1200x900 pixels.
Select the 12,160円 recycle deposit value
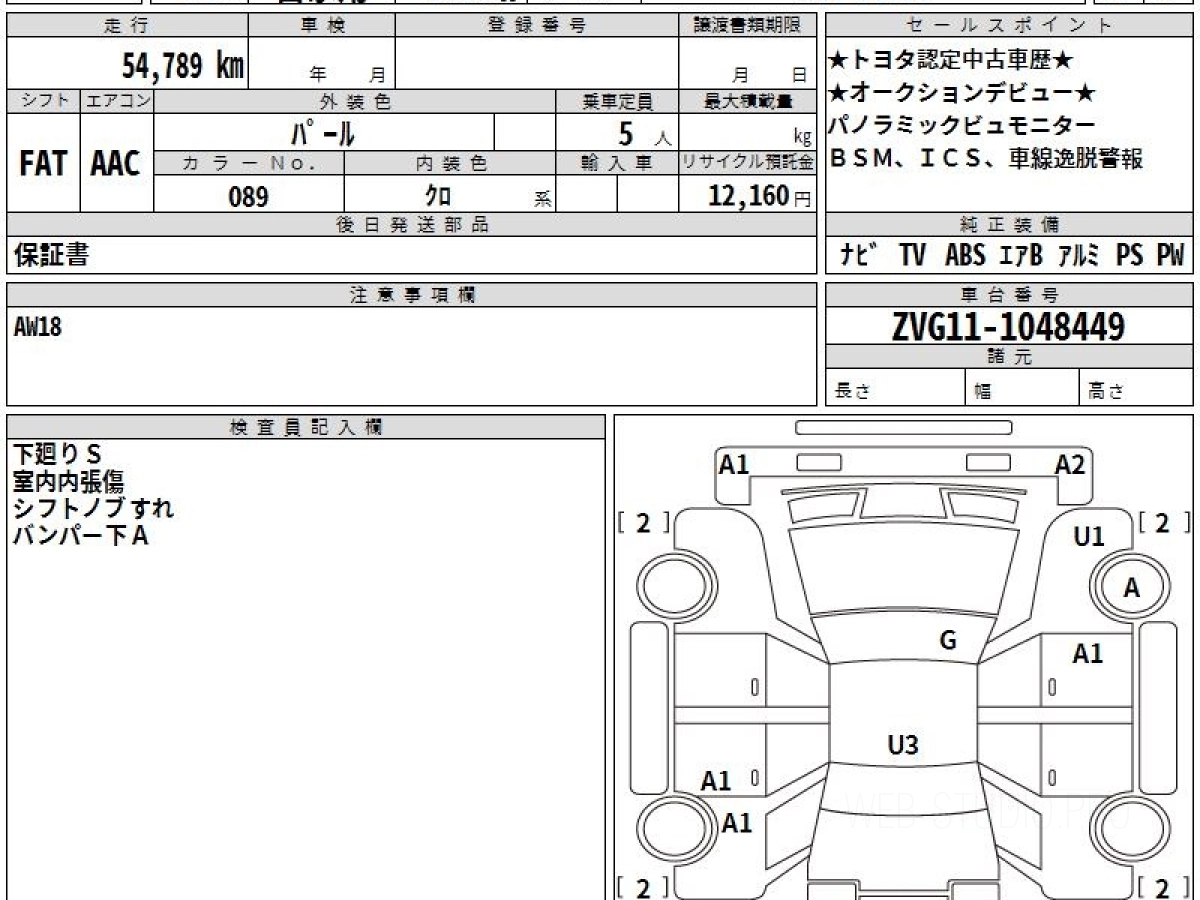pos(760,195)
